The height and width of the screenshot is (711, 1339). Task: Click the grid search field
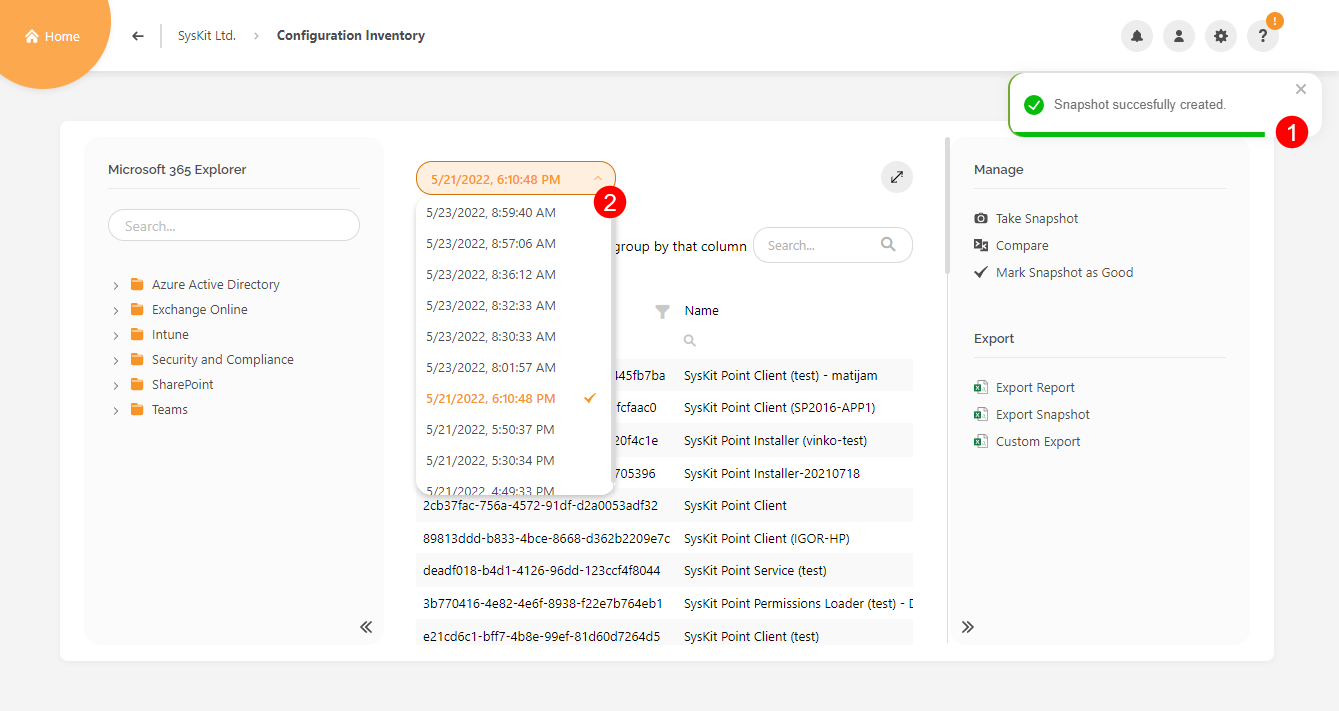[x=832, y=245]
